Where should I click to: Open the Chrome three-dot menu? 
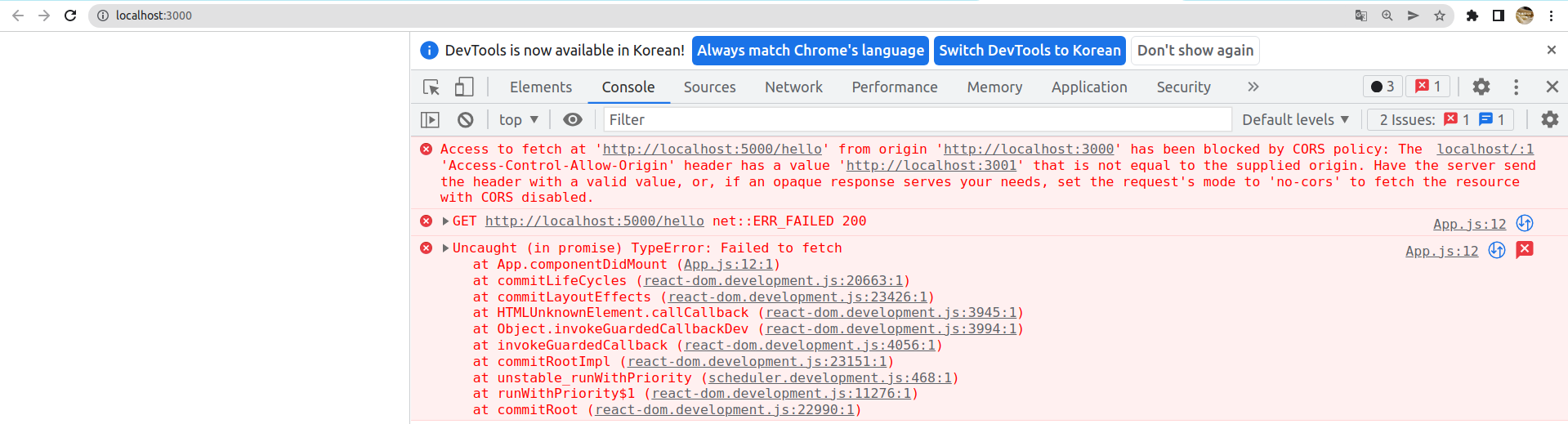(x=1551, y=16)
